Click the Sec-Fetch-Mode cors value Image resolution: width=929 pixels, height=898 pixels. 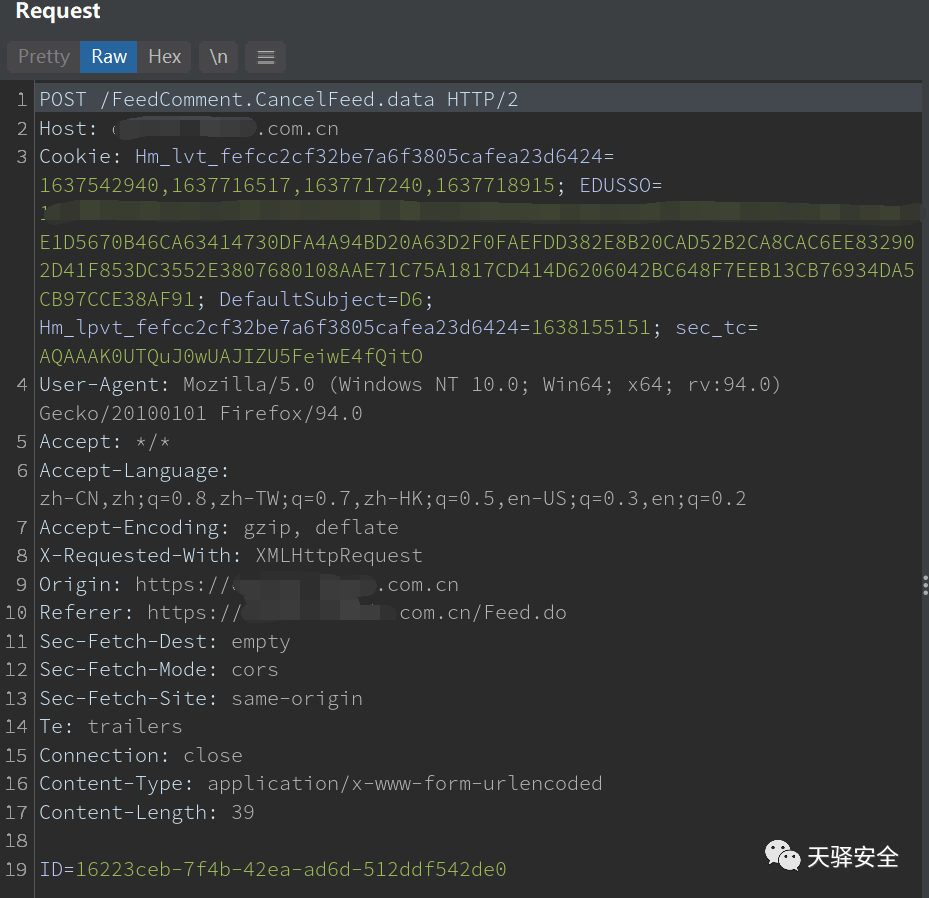pyautogui.click(x=255, y=670)
